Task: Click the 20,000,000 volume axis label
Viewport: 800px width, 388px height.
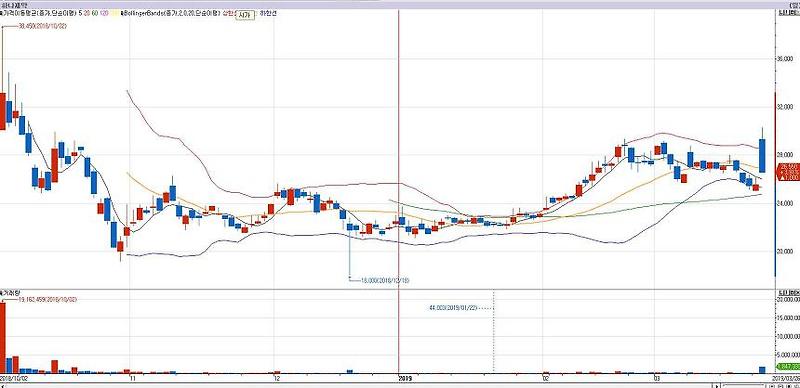Action: (x=788, y=300)
